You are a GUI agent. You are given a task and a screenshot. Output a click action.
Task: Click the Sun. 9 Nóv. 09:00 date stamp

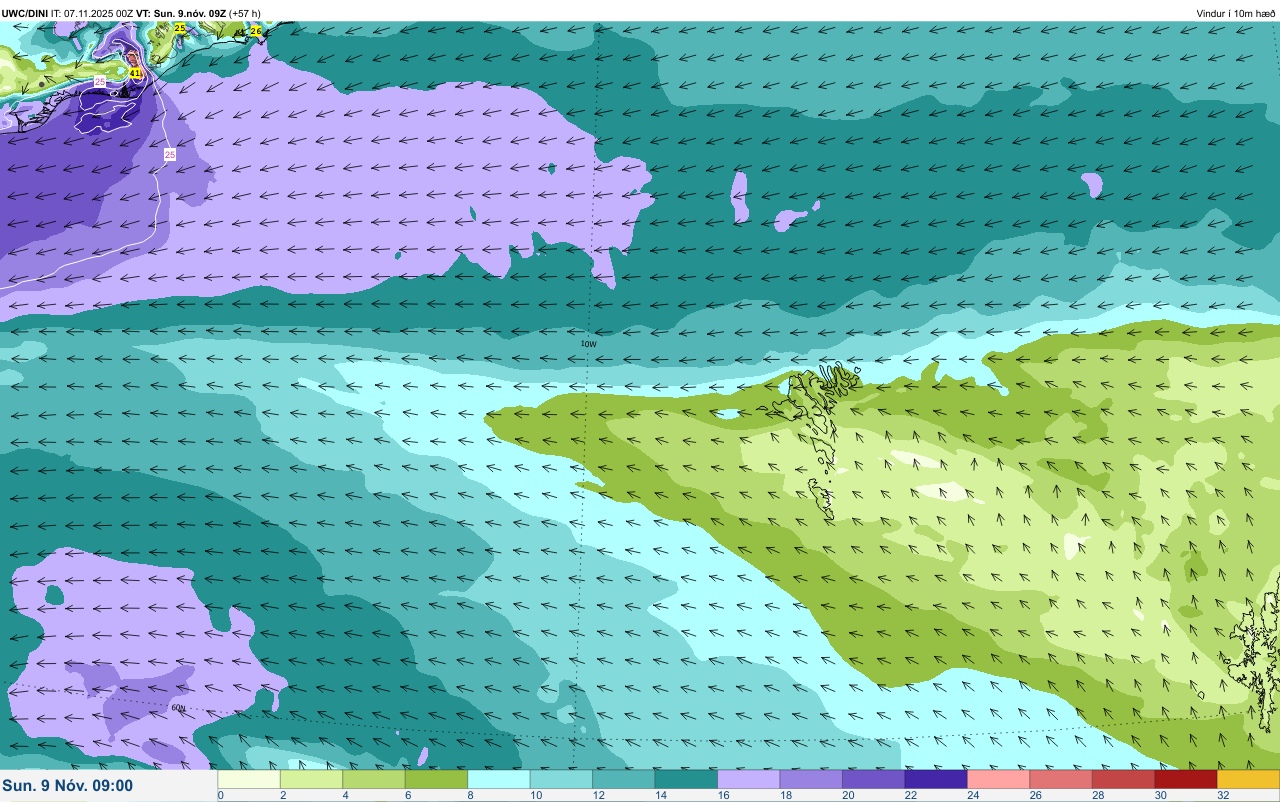[x=68, y=786]
